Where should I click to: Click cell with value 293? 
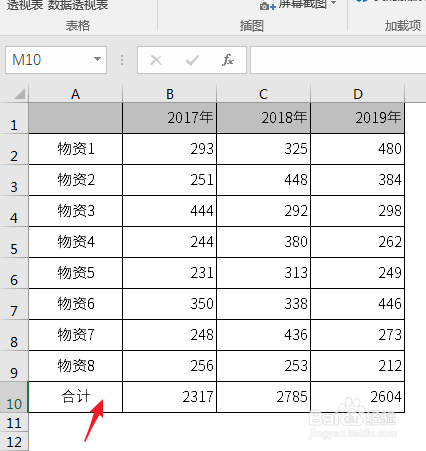170,149
